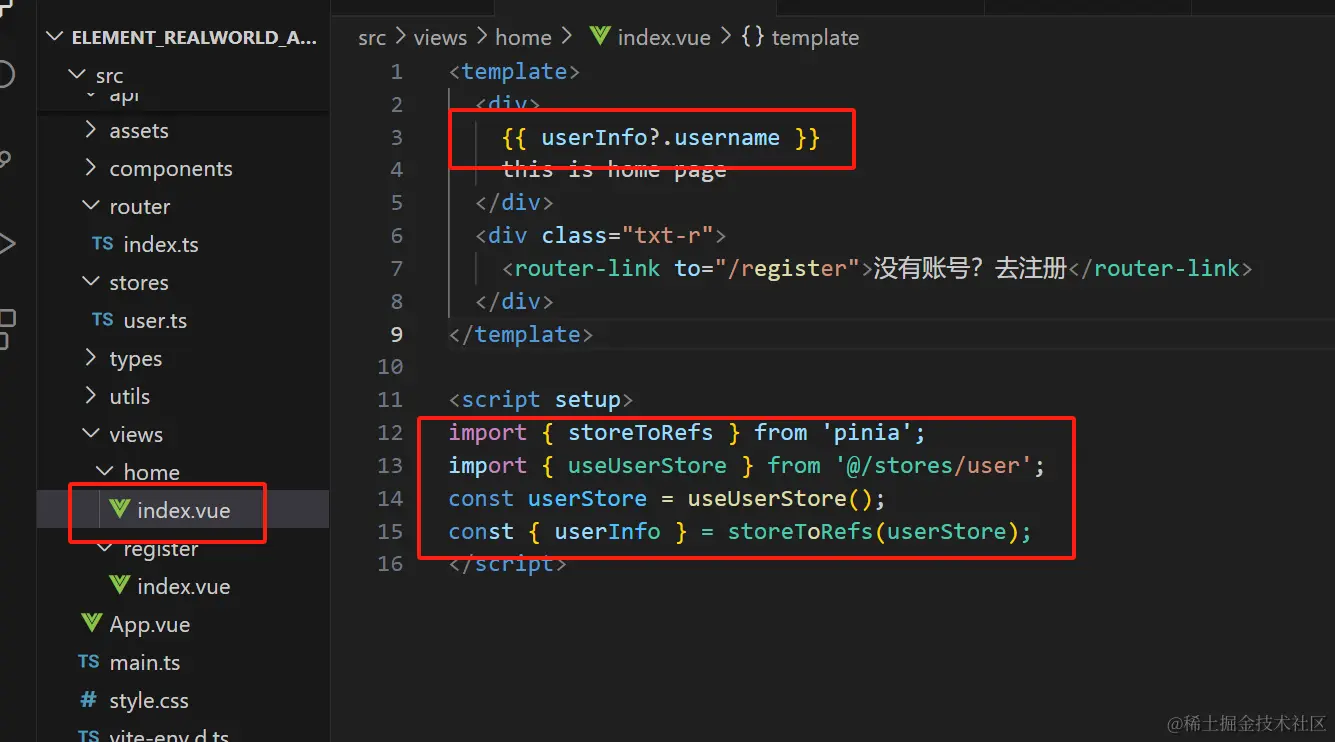1335x742 pixels.
Task: Click TS icon beside main.ts
Action: (89, 662)
